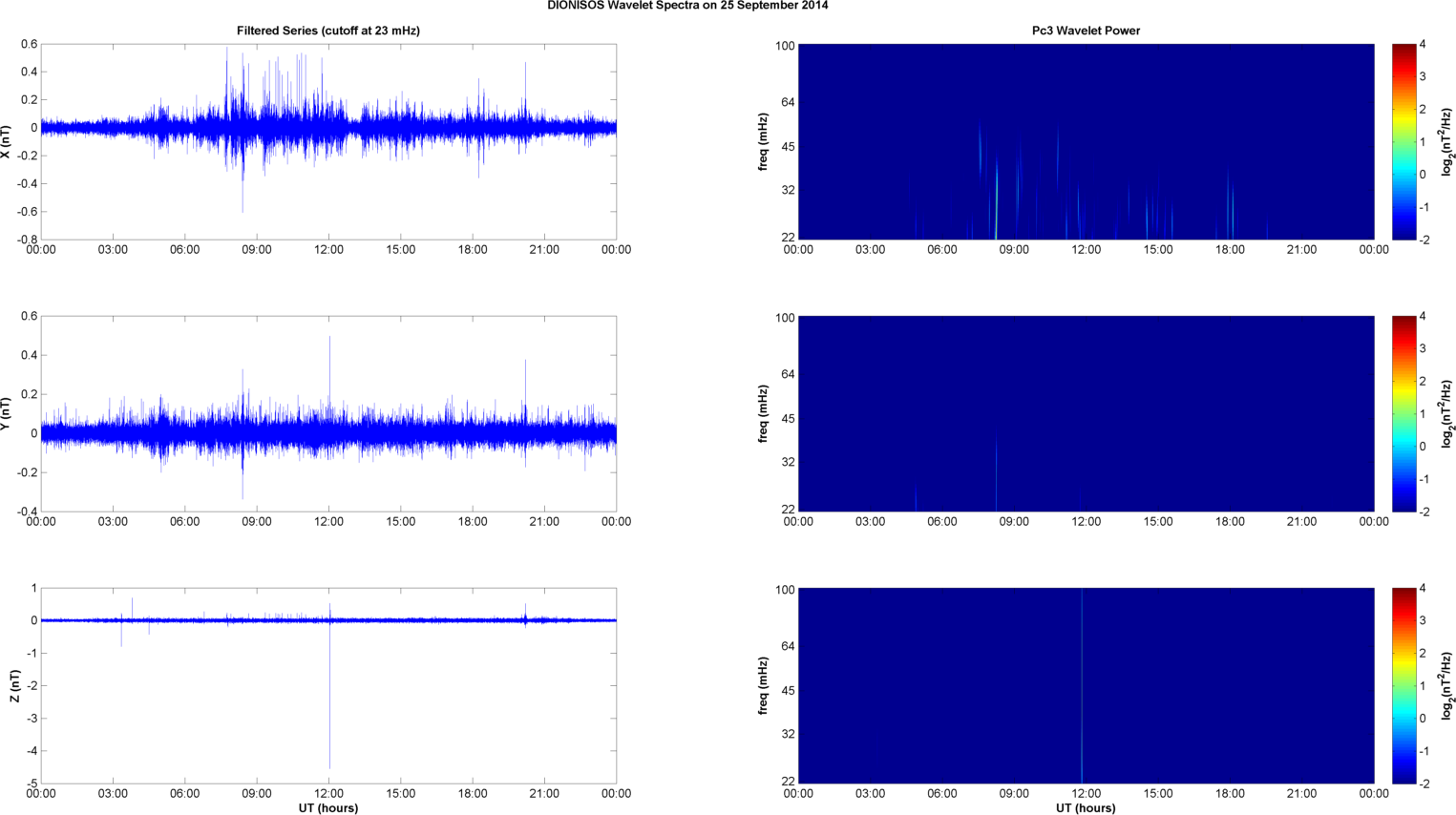The width and height of the screenshot is (1456, 815).
Task: Click log2(nT²/Hz) label beside bottom colorbar
Action: (1447, 685)
